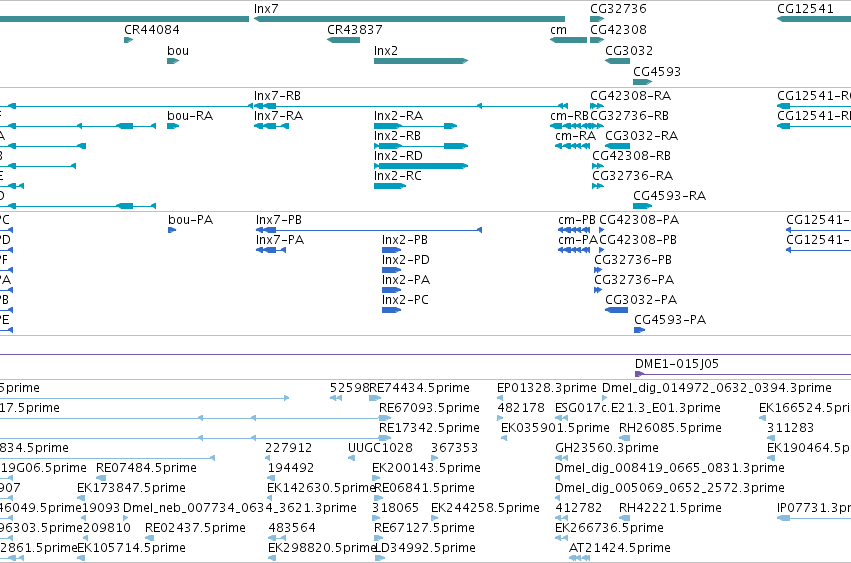Select the cm-PB protein label

point(576,220)
